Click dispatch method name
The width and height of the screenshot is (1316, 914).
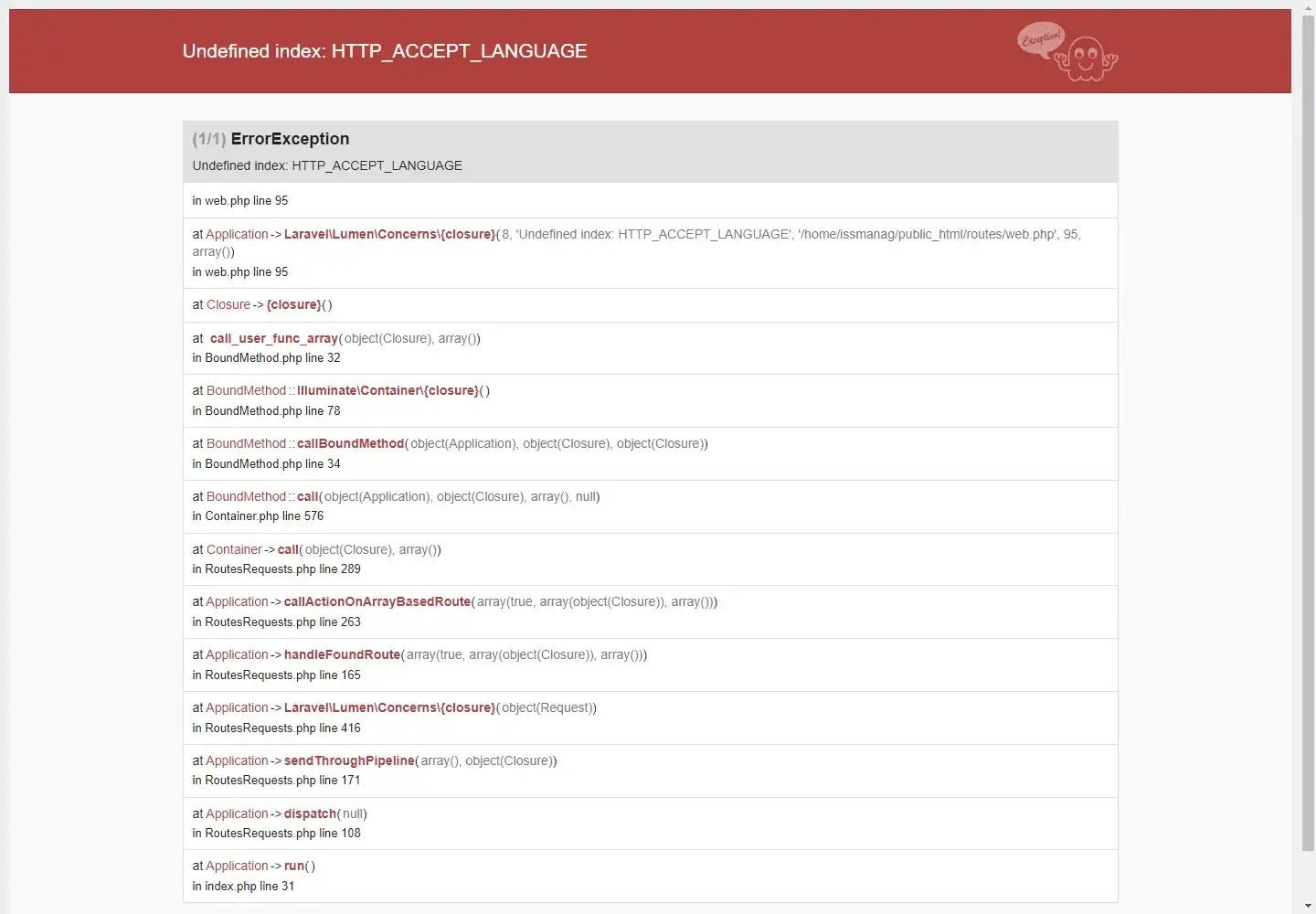point(310,813)
